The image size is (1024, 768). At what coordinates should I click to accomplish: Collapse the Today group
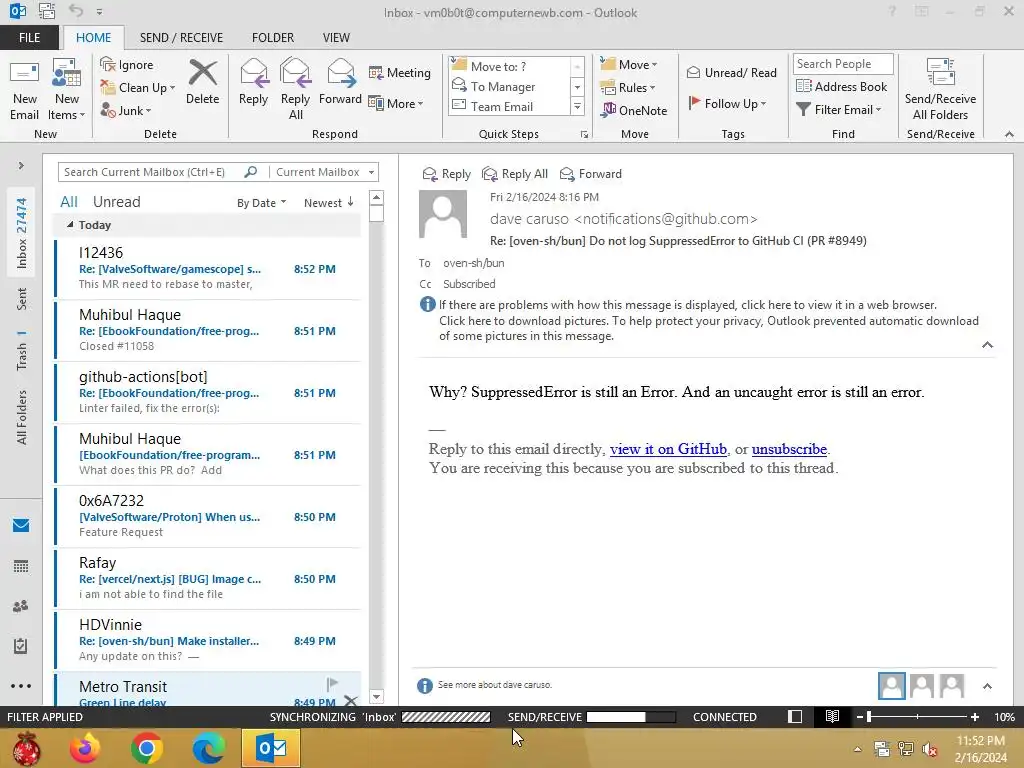(70, 225)
